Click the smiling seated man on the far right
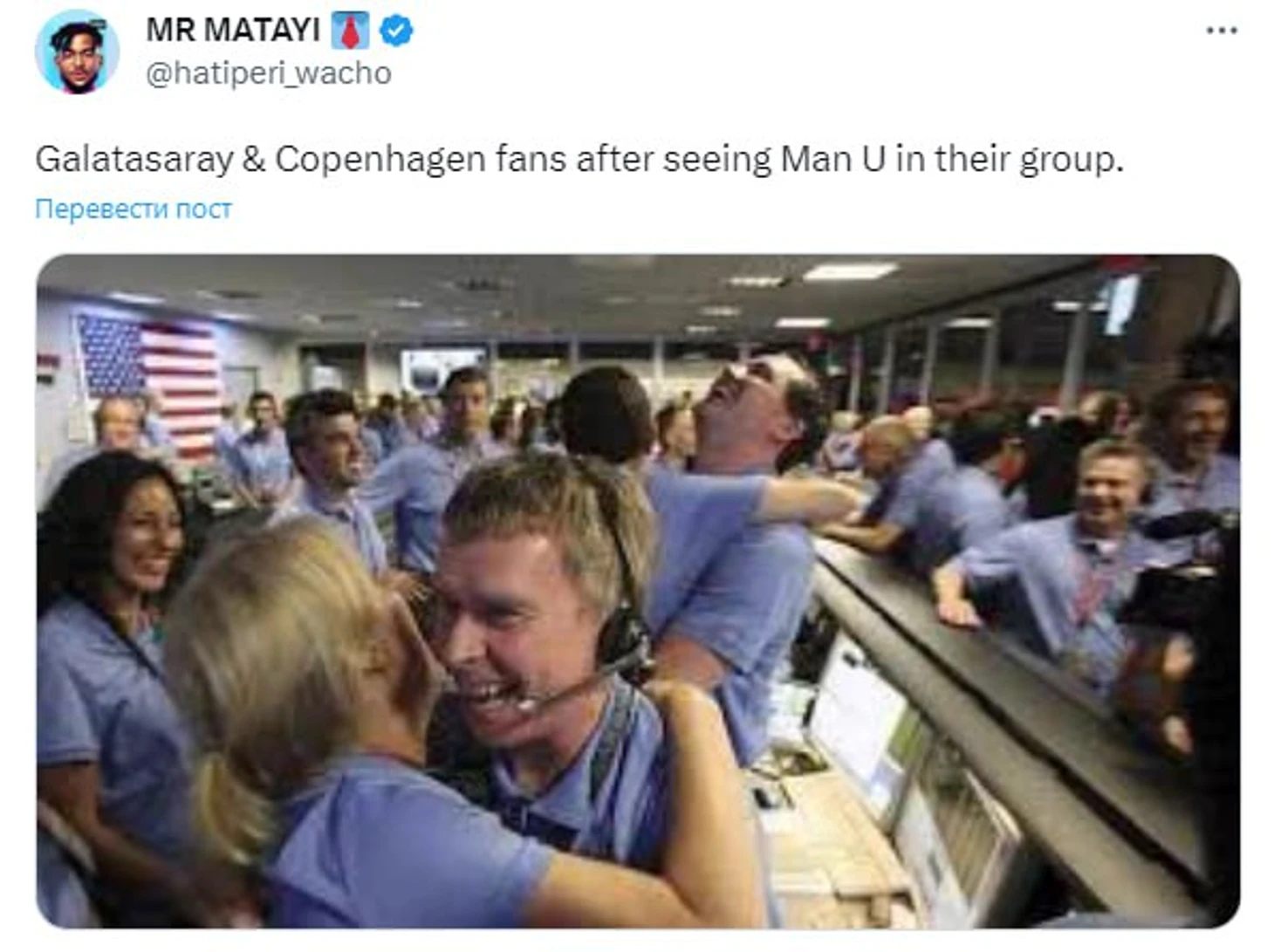Screen dimensions: 1274x952 click(1108, 489)
